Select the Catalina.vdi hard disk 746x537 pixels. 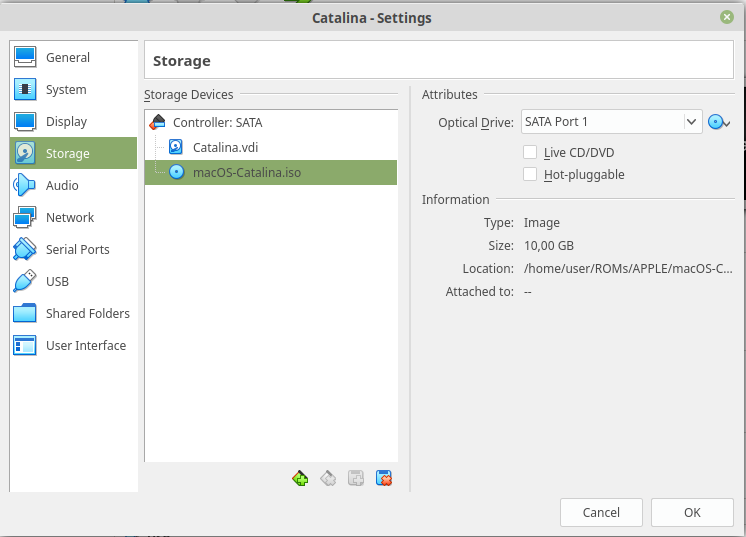pos(225,147)
